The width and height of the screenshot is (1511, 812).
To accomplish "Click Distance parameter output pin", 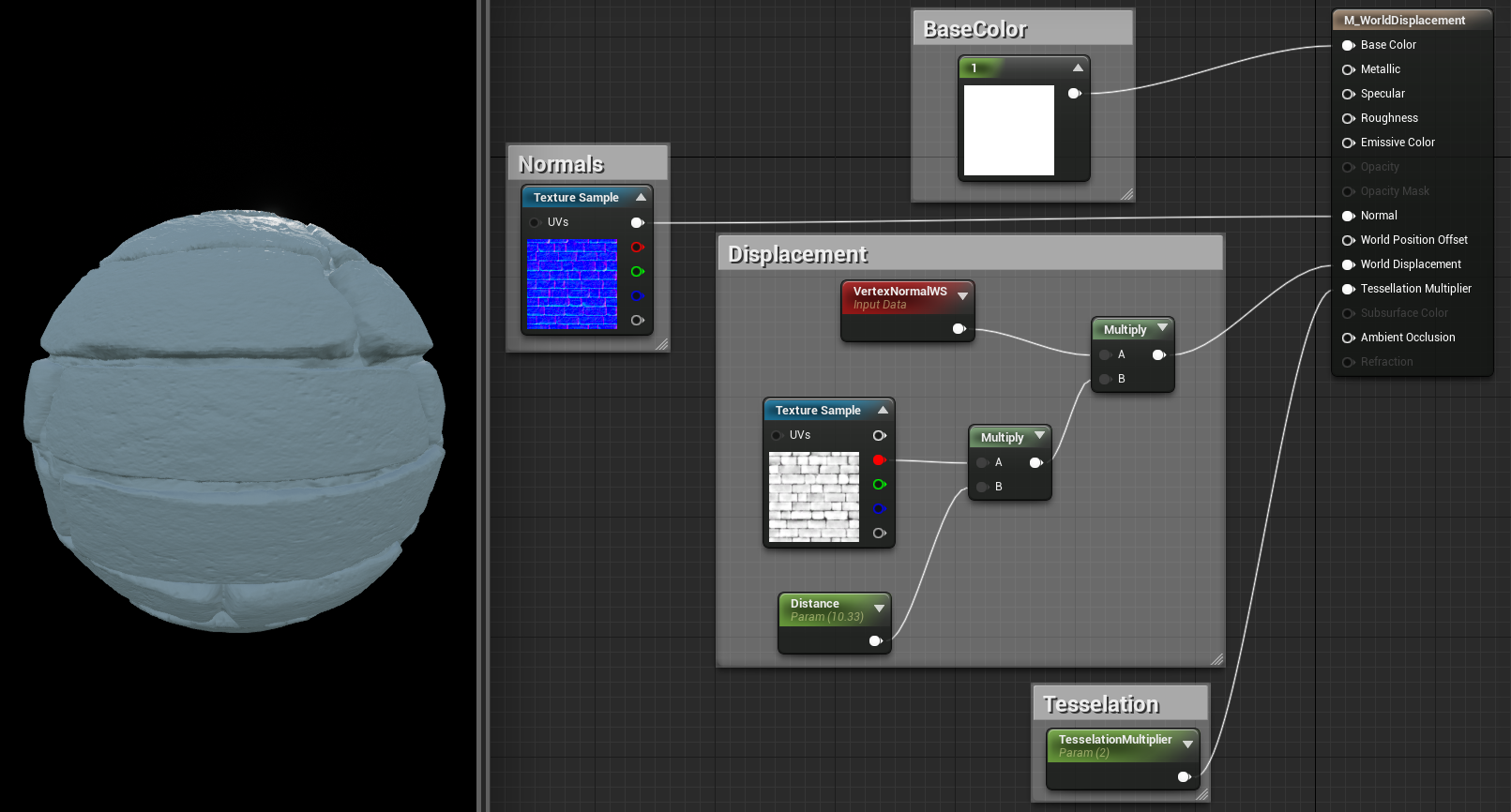I will [x=875, y=641].
